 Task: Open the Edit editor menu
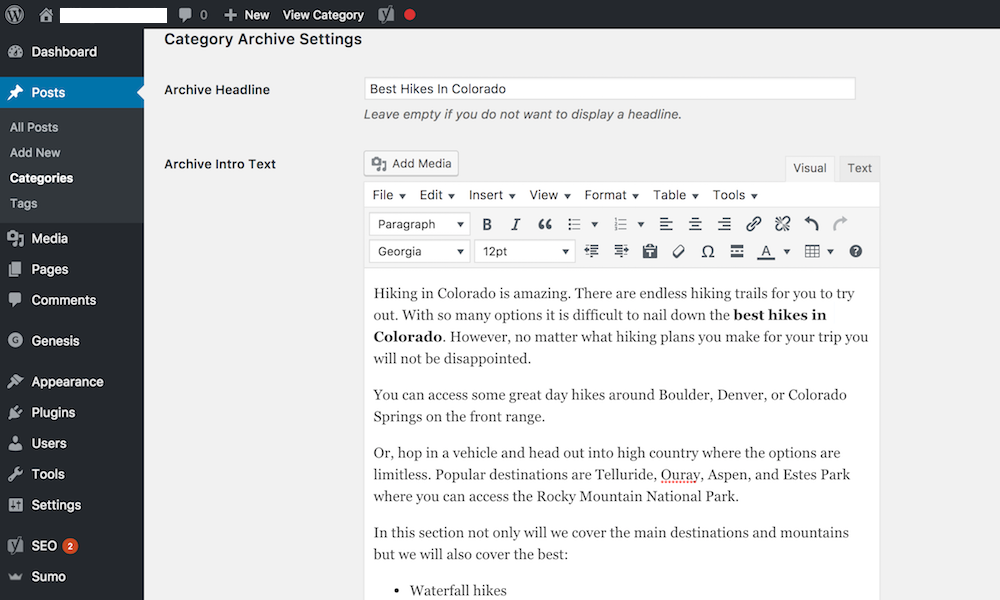point(437,195)
